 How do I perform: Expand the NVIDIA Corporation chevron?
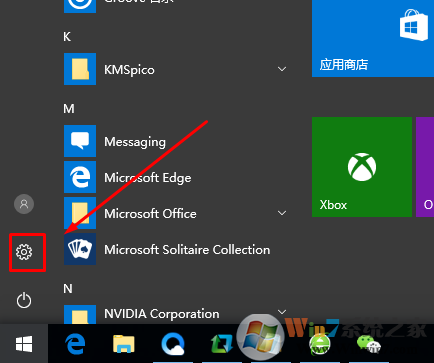[x=282, y=312]
